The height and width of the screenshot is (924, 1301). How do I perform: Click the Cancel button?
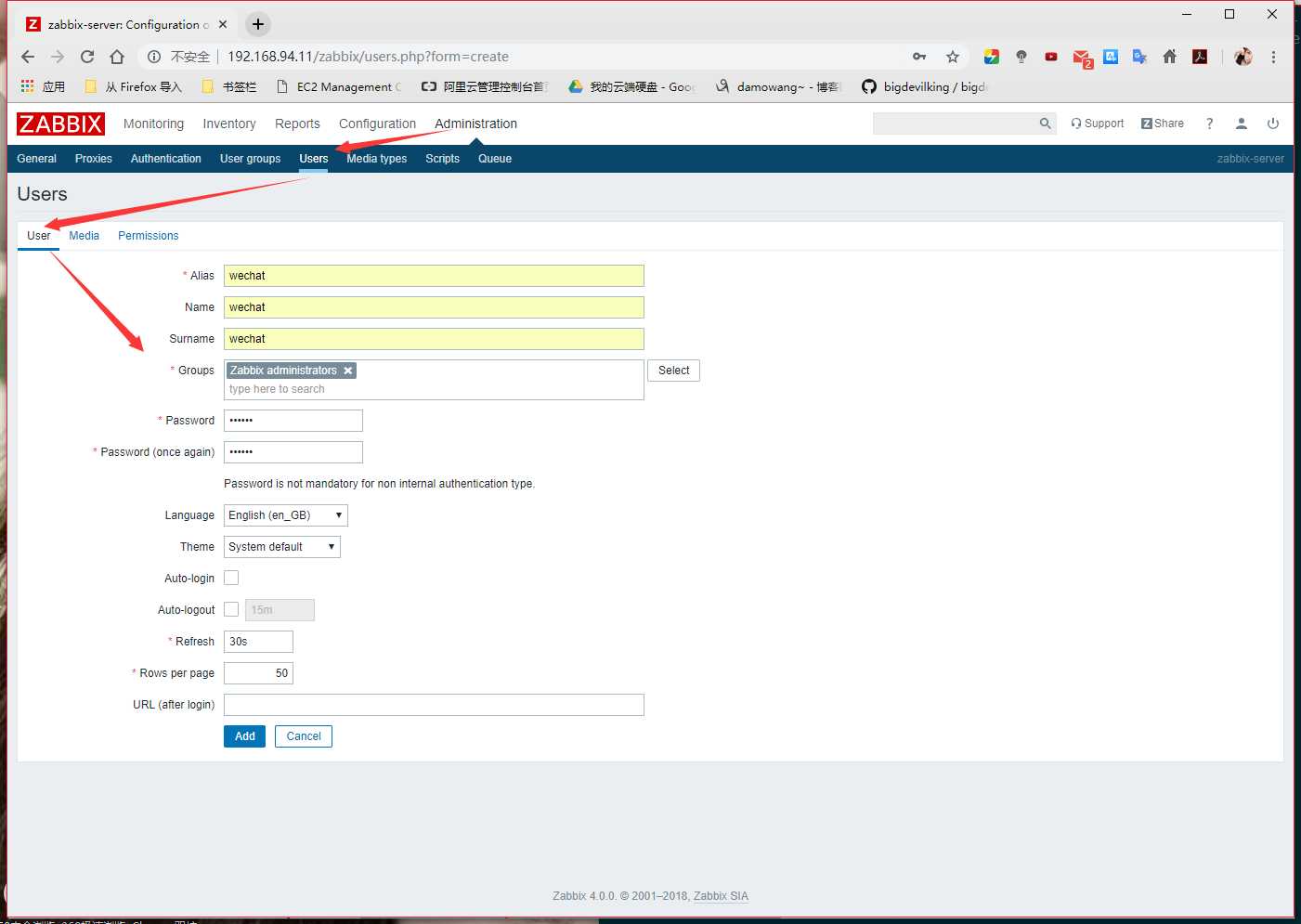[x=304, y=736]
